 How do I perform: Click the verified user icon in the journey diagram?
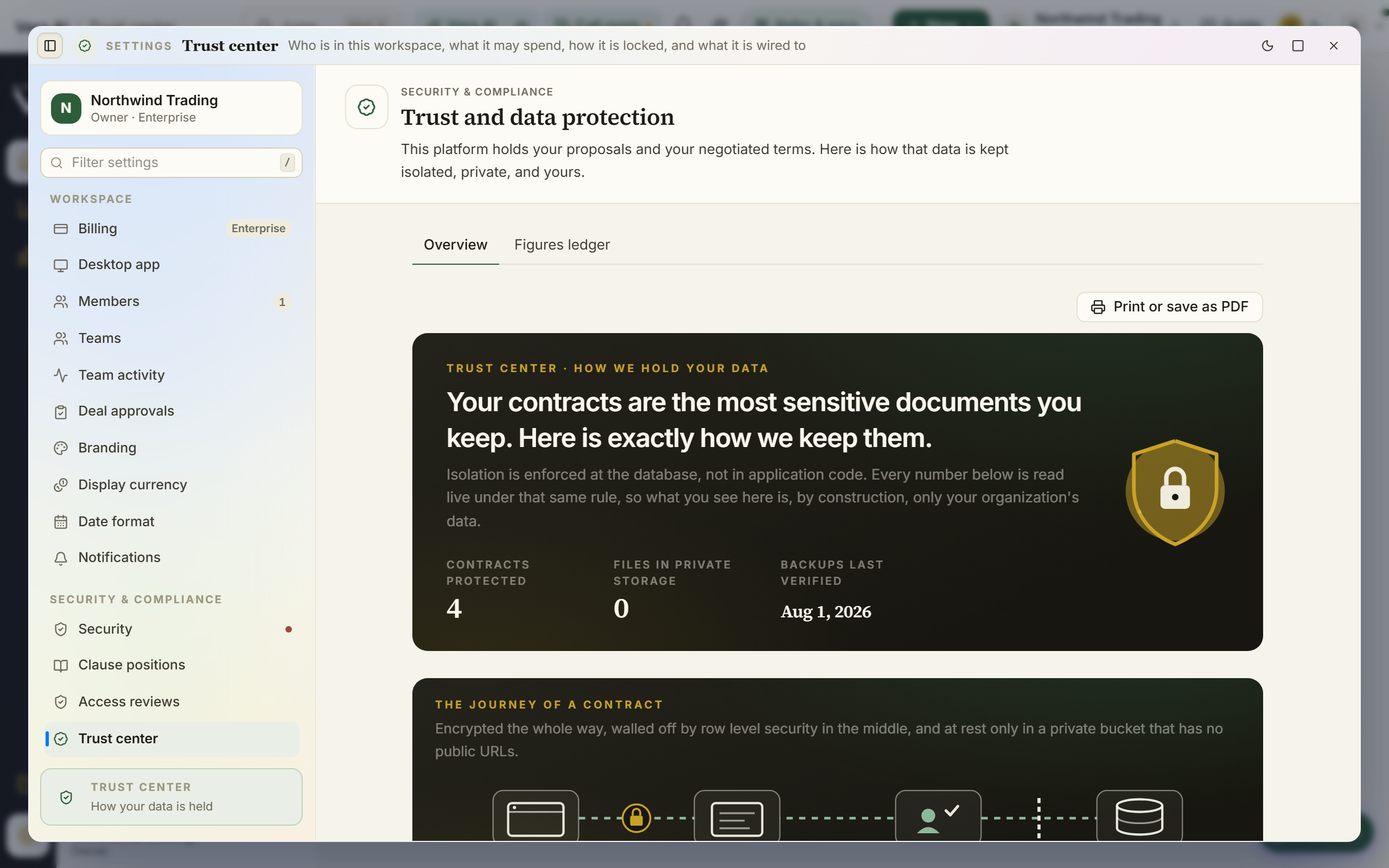[938, 819]
